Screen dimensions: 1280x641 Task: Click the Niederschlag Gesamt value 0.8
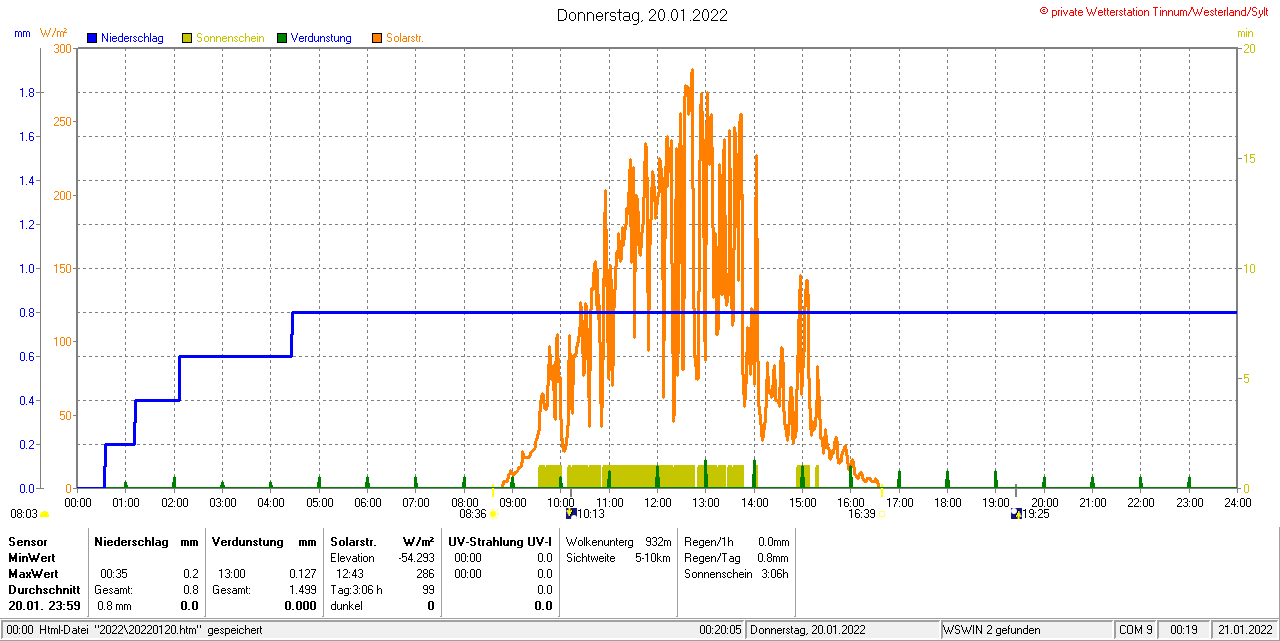coord(189,590)
